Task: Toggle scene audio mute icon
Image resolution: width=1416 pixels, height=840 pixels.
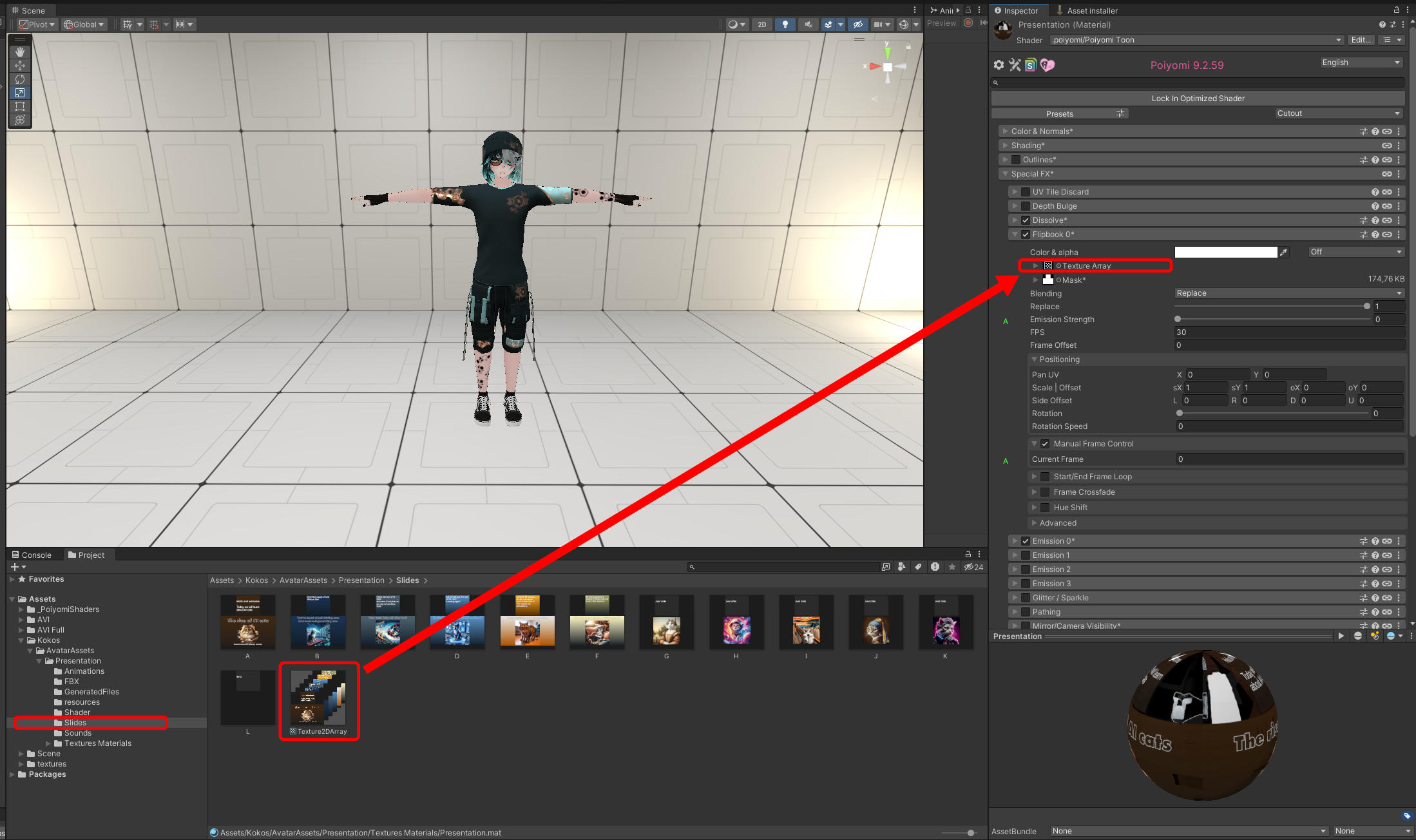Action: tap(808, 24)
